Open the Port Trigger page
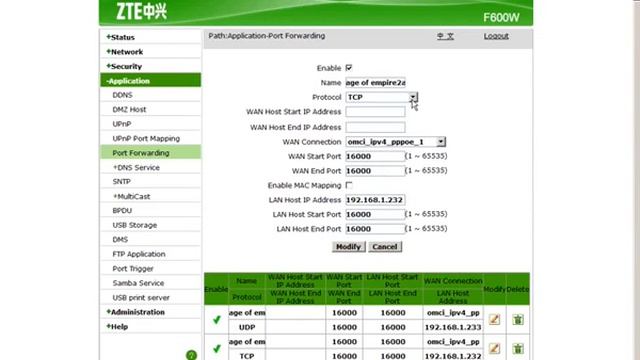This screenshot has height=360, width=640. coord(133,269)
